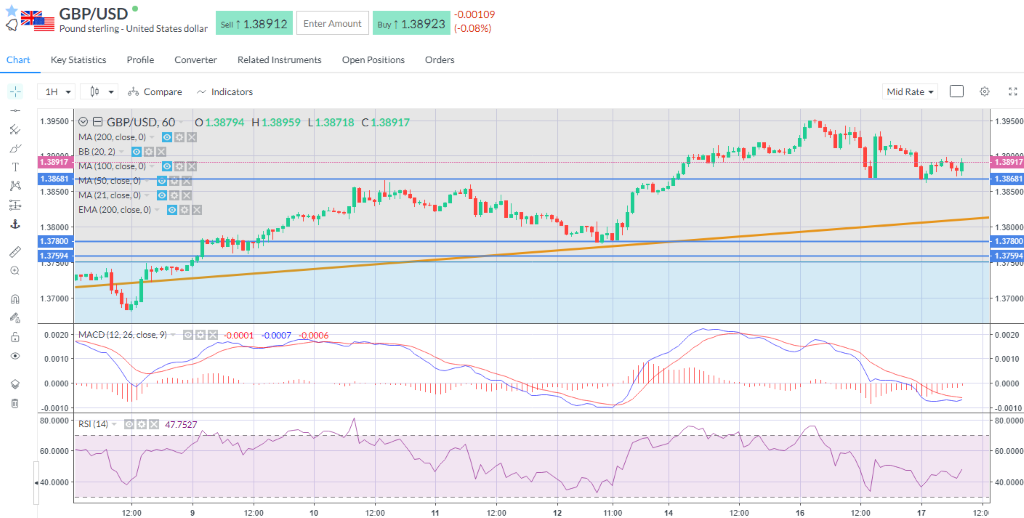Switch to the Key Statistics tab

coord(78,60)
